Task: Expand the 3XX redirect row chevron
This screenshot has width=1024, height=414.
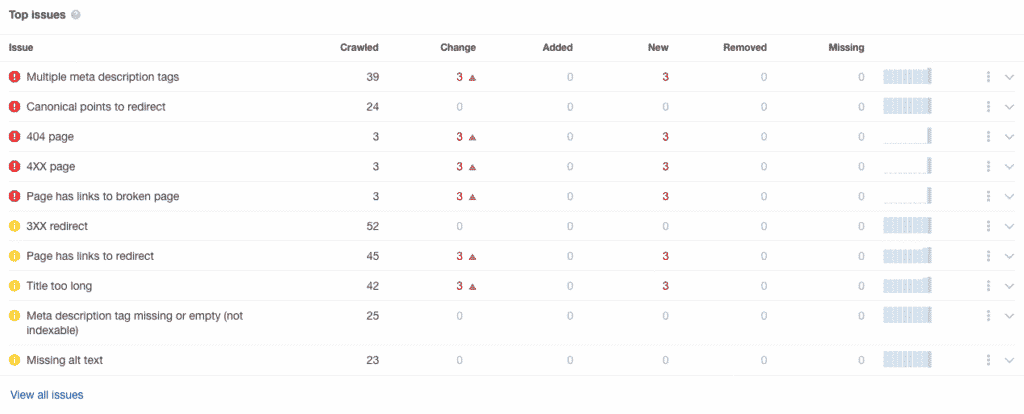Action: pos(1010,227)
